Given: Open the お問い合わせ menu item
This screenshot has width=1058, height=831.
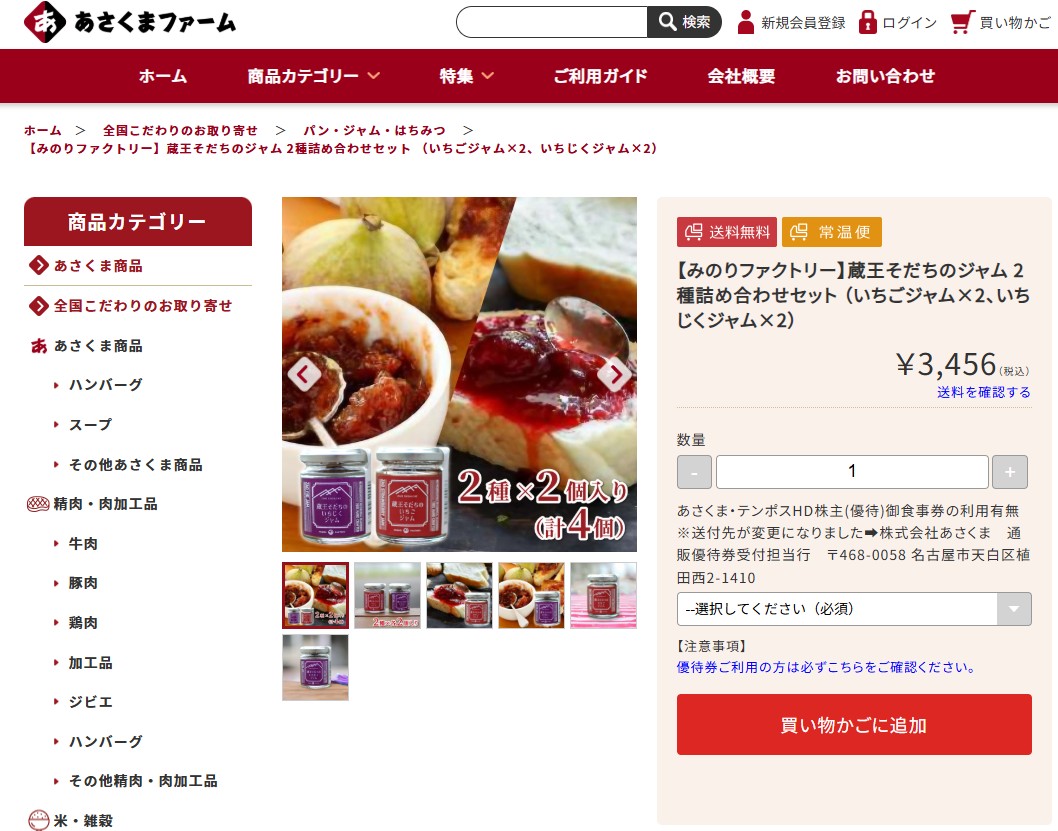Looking at the screenshot, I should tap(885, 76).
